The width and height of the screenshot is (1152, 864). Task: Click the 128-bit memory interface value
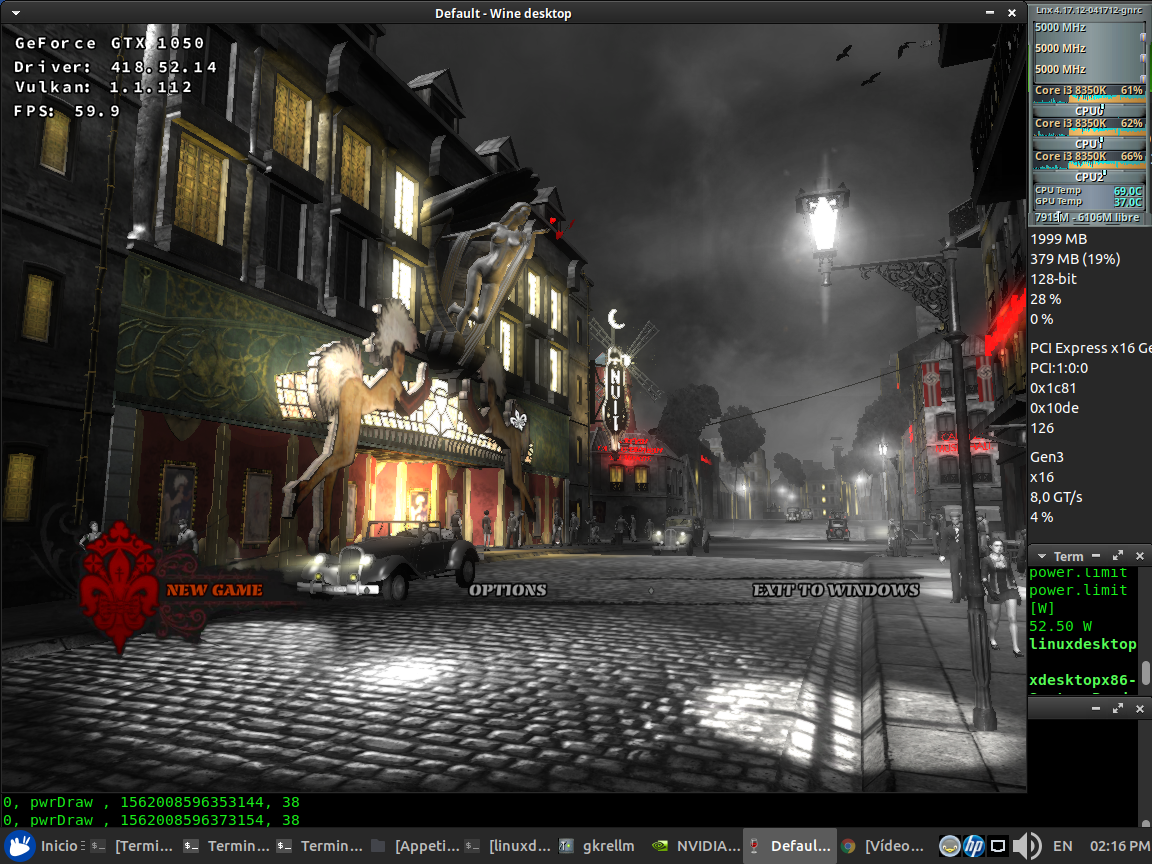tap(1053, 279)
